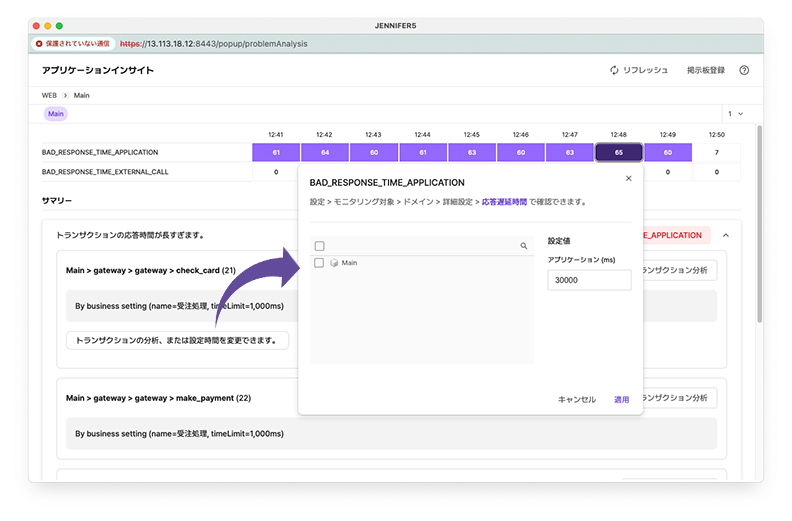792x521 pixels.
Task: Check the Main domain checkbox
Action: click(x=319, y=263)
